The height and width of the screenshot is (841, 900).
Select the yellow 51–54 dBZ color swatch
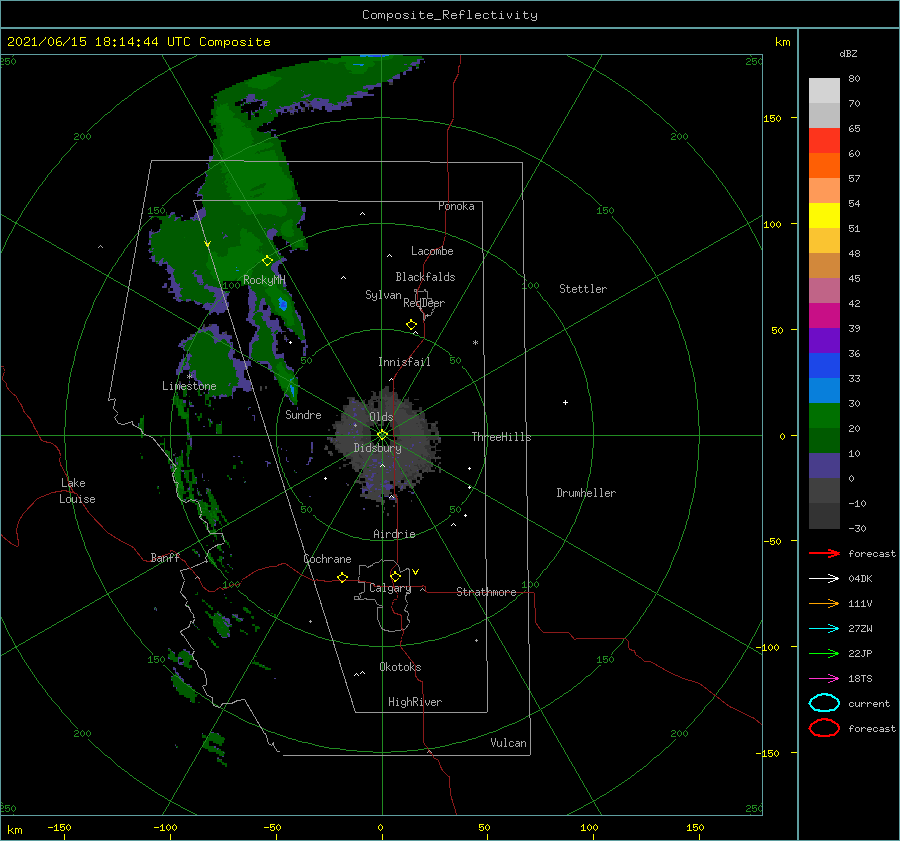(x=824, y=216)
